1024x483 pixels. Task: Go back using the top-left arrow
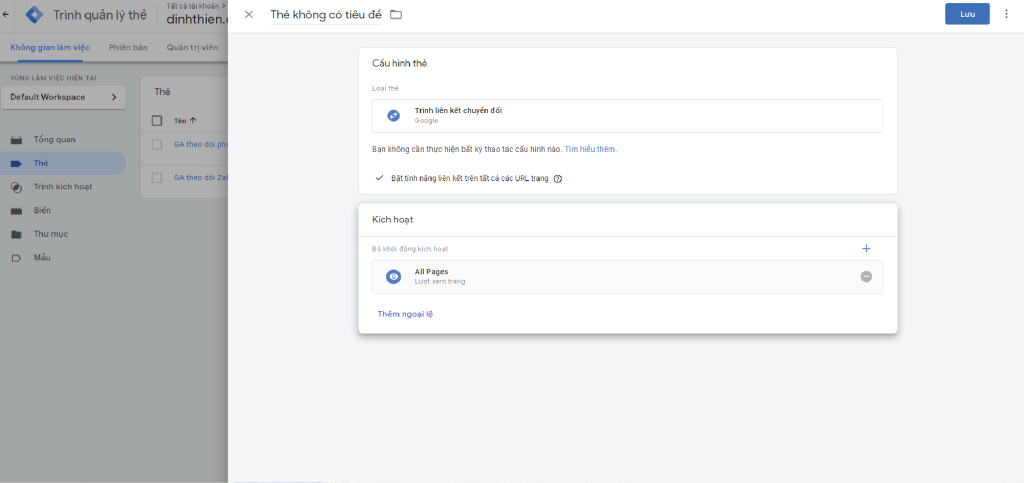pos(7,14)
